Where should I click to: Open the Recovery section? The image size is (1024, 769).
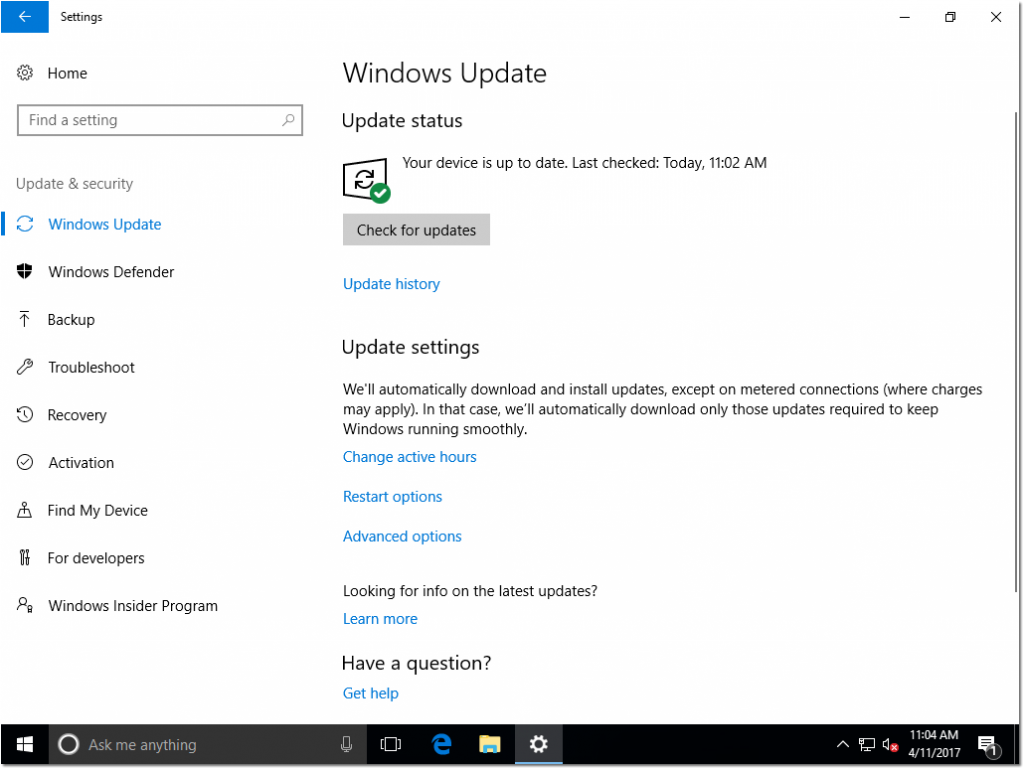[x=77, y=415]
